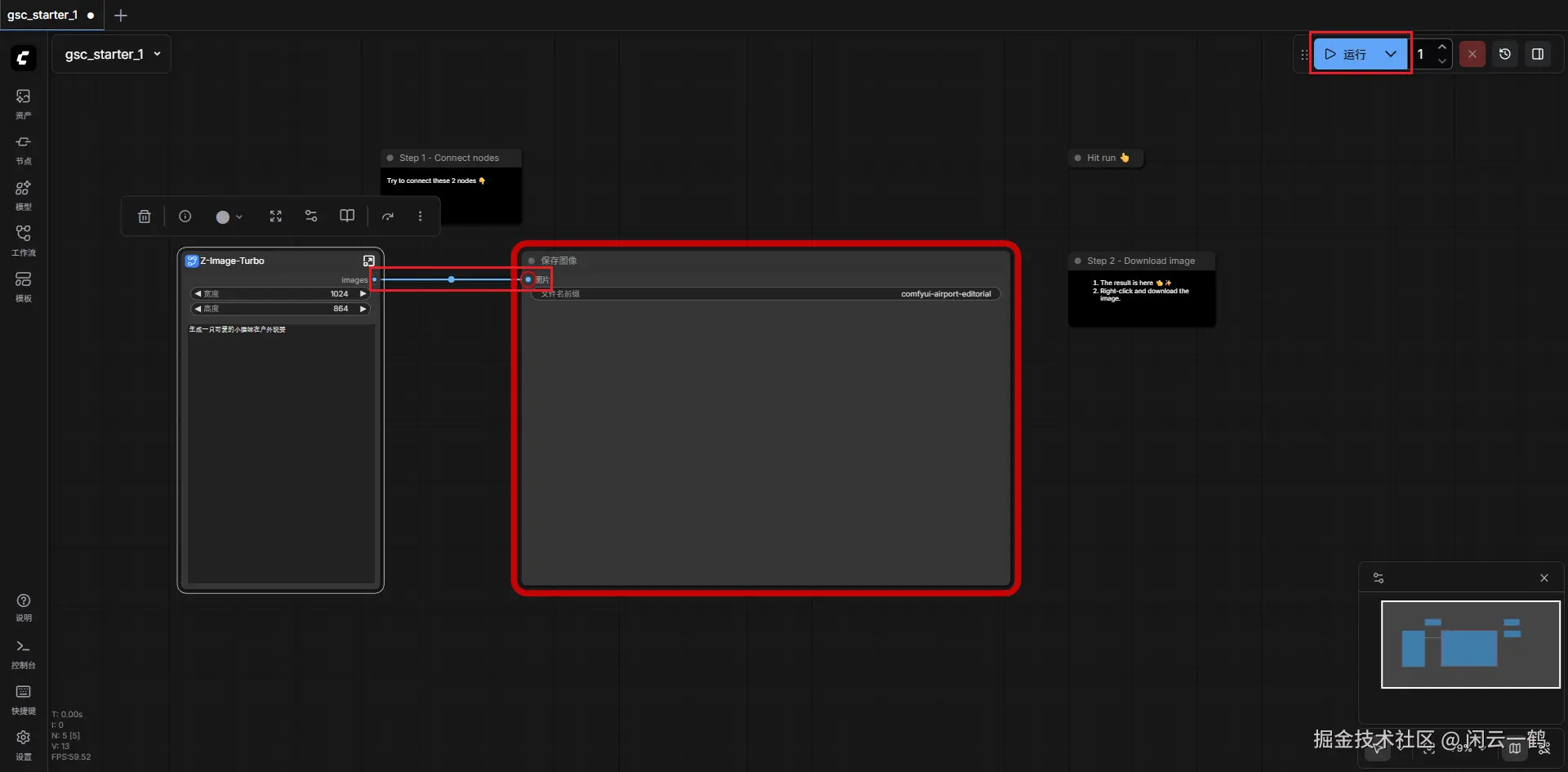Click the 图片 input slot on save node
Screen dimensions: 1568x772
point(528,279)
